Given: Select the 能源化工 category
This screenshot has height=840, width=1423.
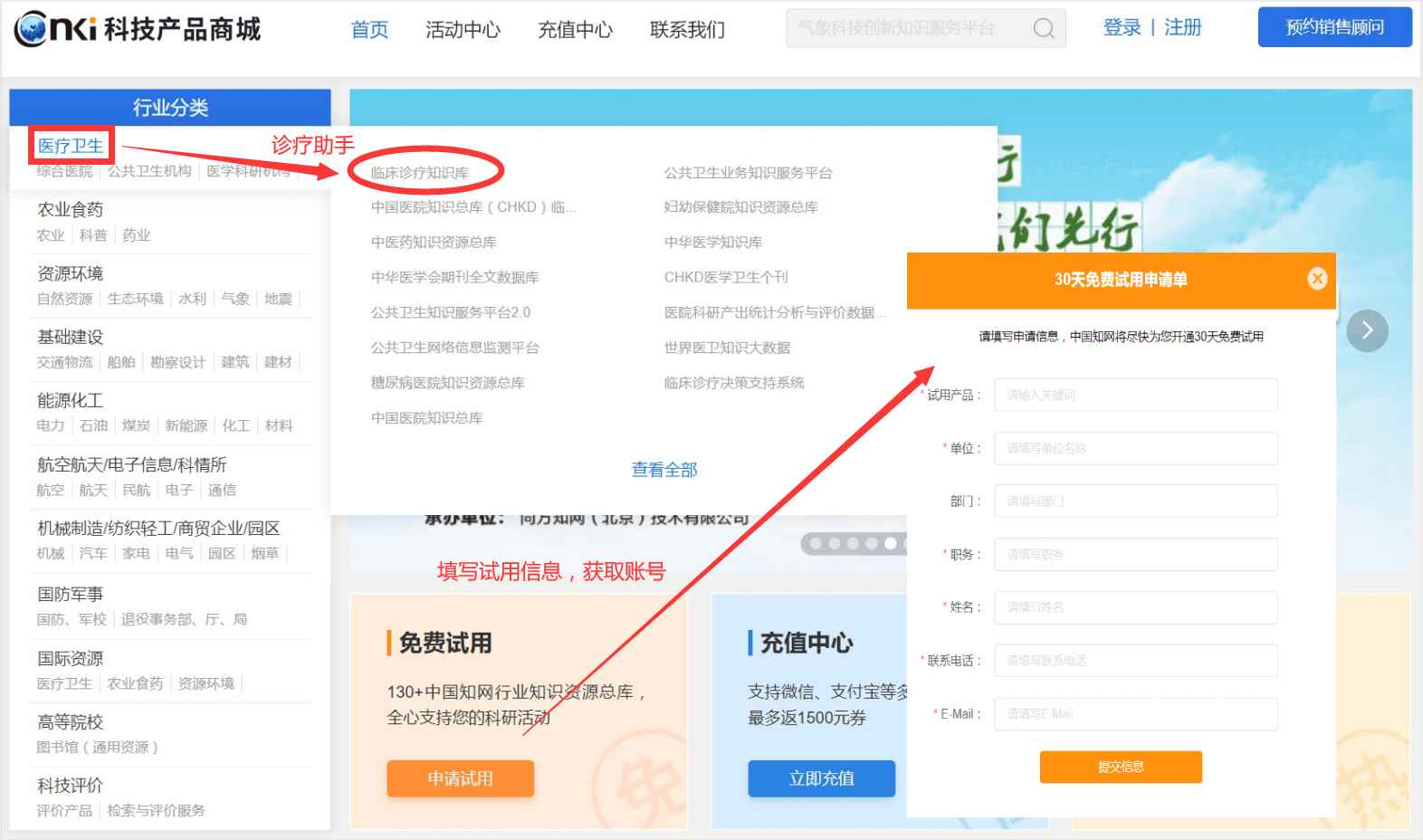Looking at the screenshot, I should point(71,400).
